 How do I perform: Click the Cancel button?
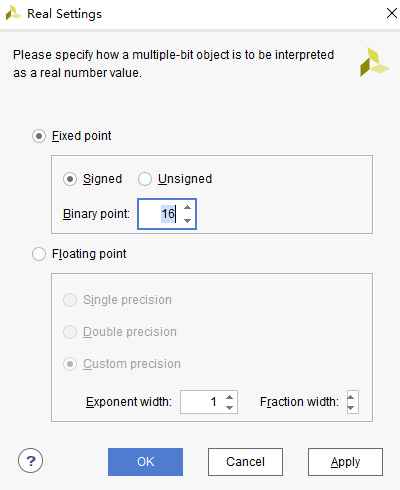[x=245, y=462]
